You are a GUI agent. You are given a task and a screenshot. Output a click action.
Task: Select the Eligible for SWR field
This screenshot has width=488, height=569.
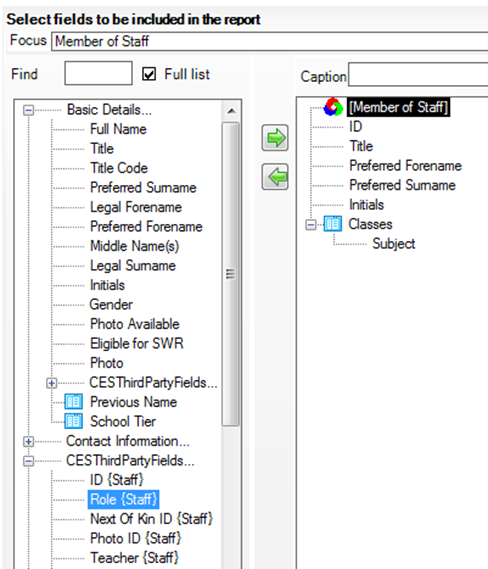[x=137, y=343]
